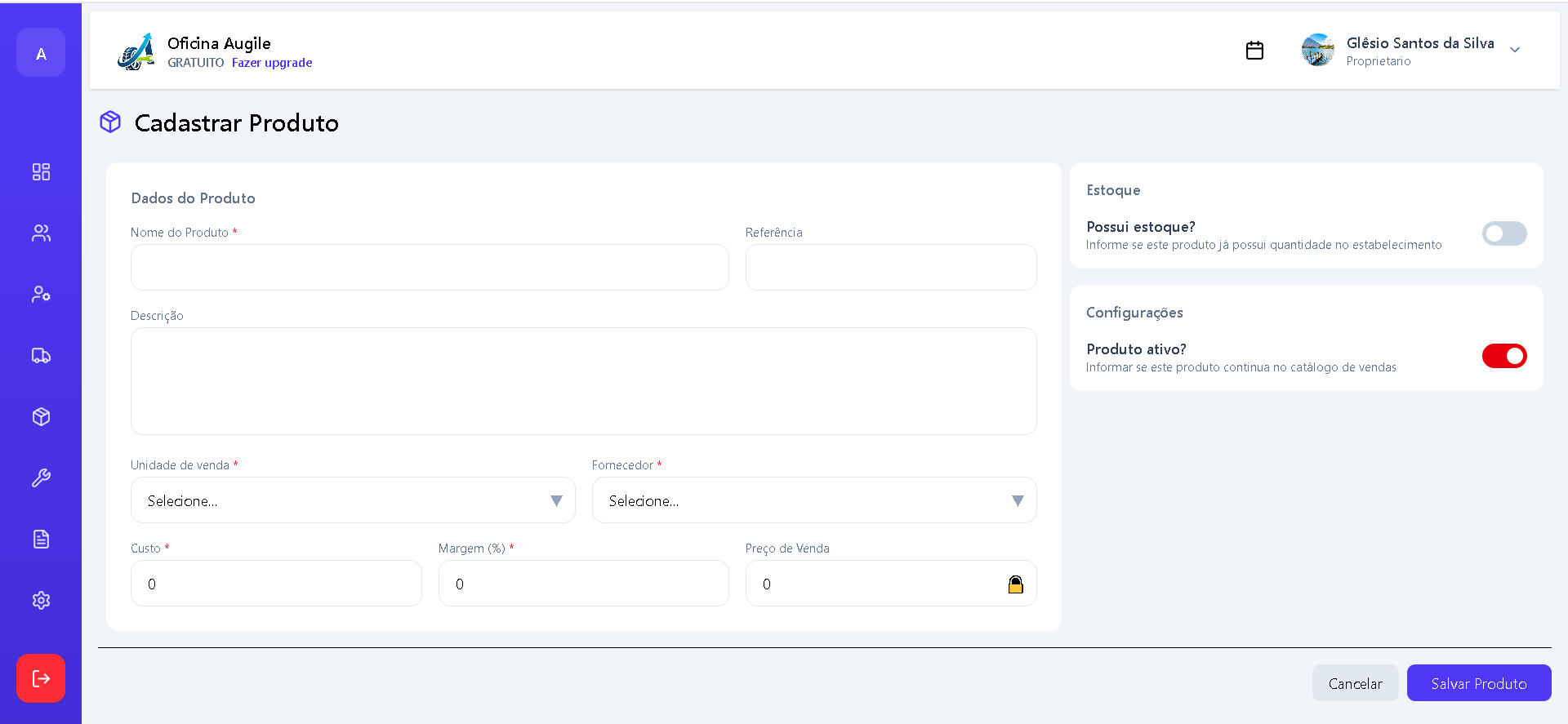Viewport: 1568px width, 724px height.
Task: Click the red logout icon button
Action: point(41,678)
